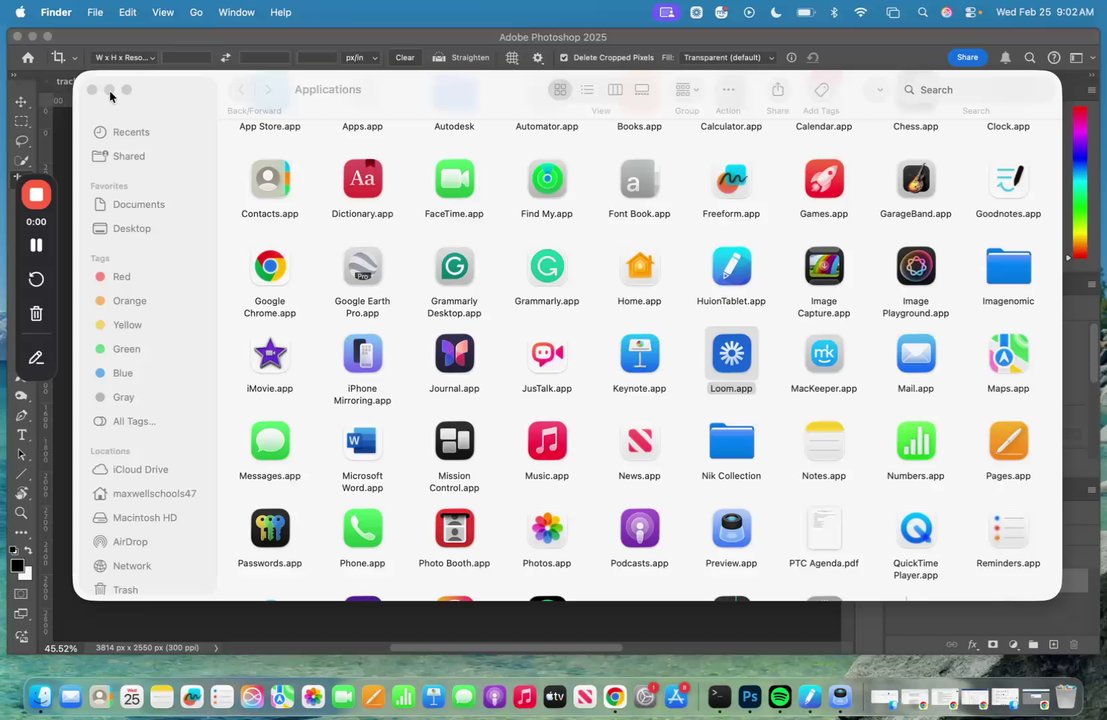This screenshot has width=1107, height=720.
Task: Open the W x H x Resolution preset dropdown
Action: coord(124,58)
